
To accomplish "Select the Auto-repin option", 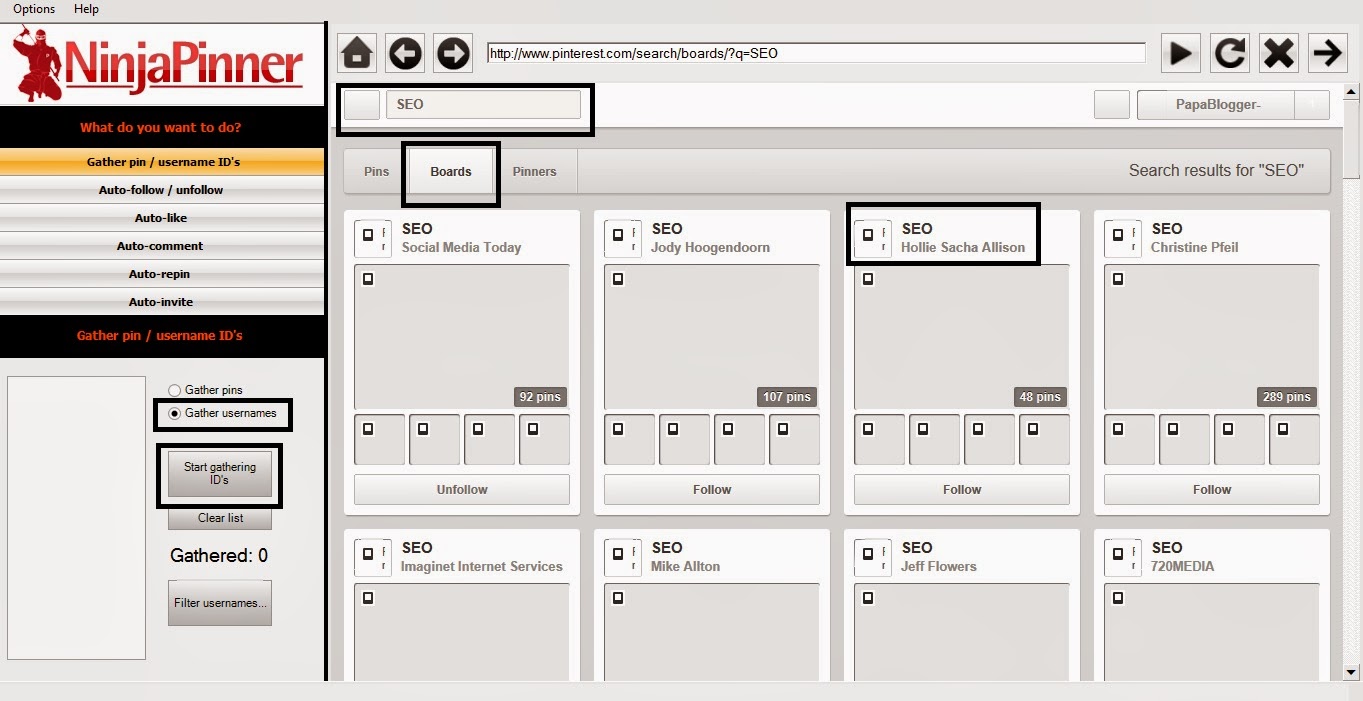I will point(162,274).
